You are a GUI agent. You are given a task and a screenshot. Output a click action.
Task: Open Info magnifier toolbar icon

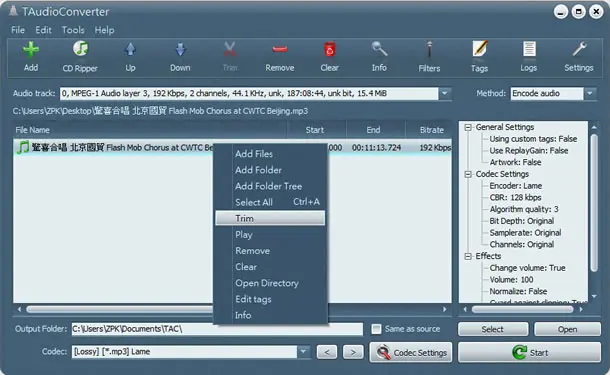379,49
